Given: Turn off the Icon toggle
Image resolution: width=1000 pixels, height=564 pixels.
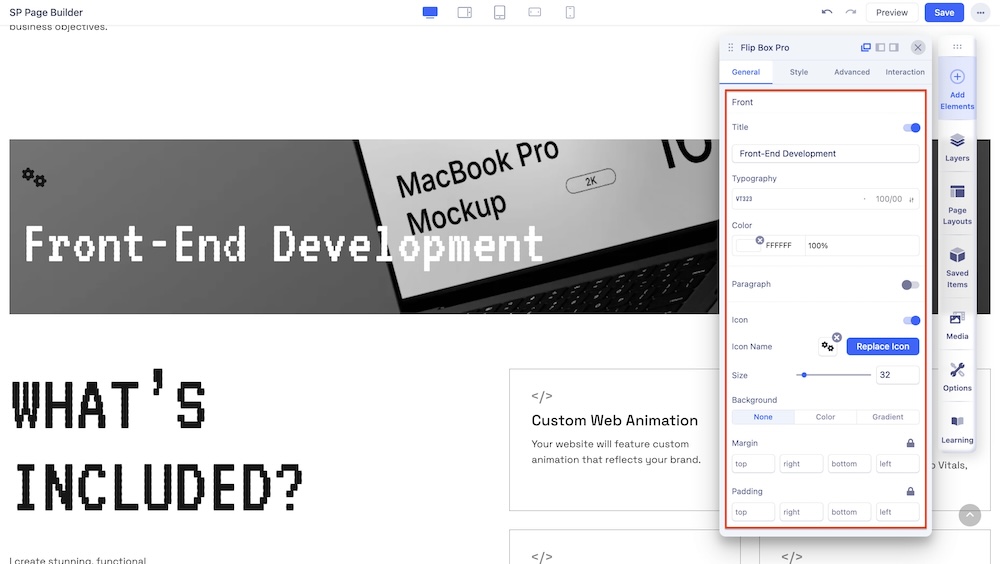Looking at the screenshot, I should pos(911,321).
